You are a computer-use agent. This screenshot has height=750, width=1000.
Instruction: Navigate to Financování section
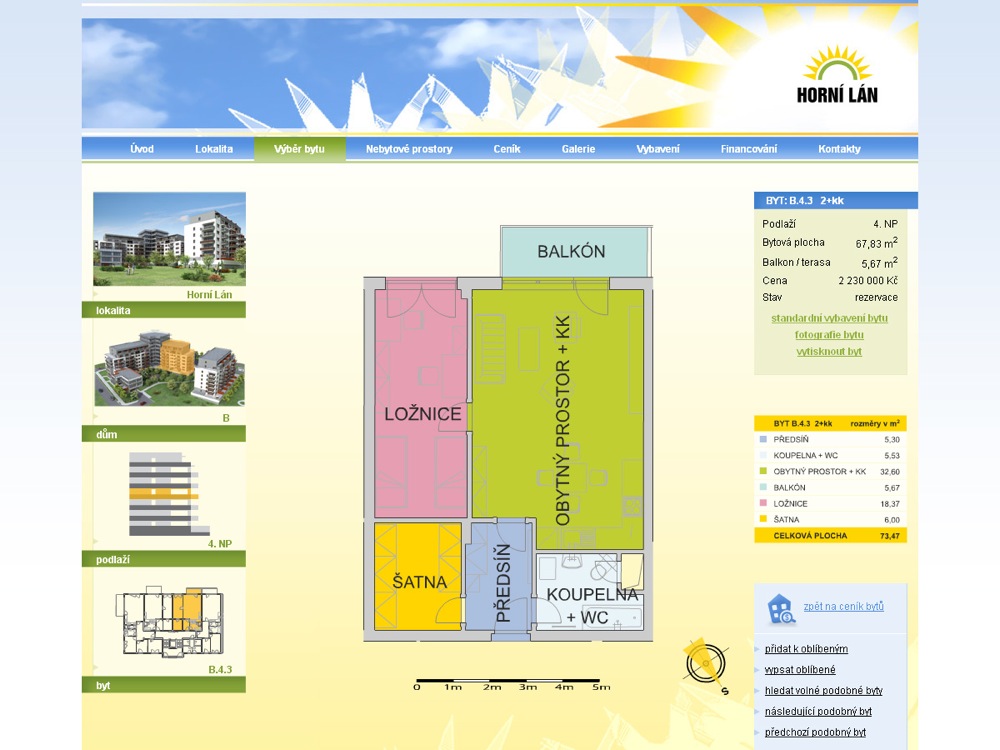pos(749,149)
